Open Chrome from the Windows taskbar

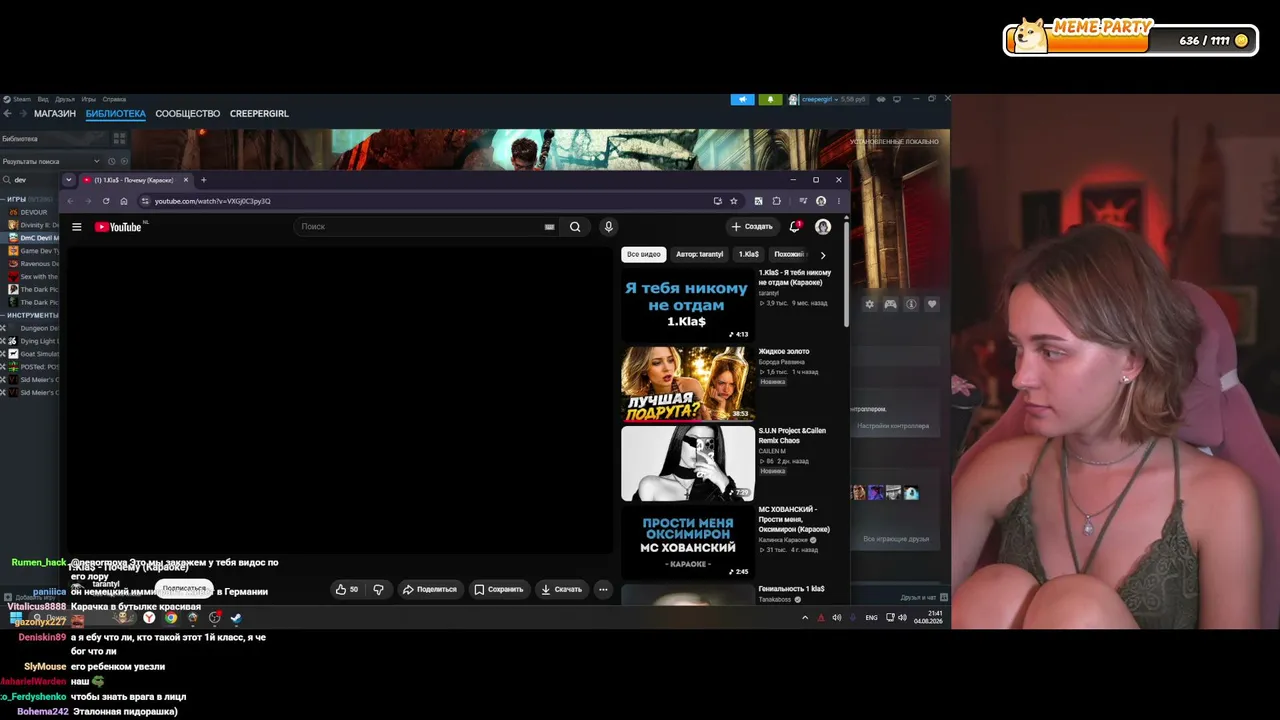(x=171, y=618)
